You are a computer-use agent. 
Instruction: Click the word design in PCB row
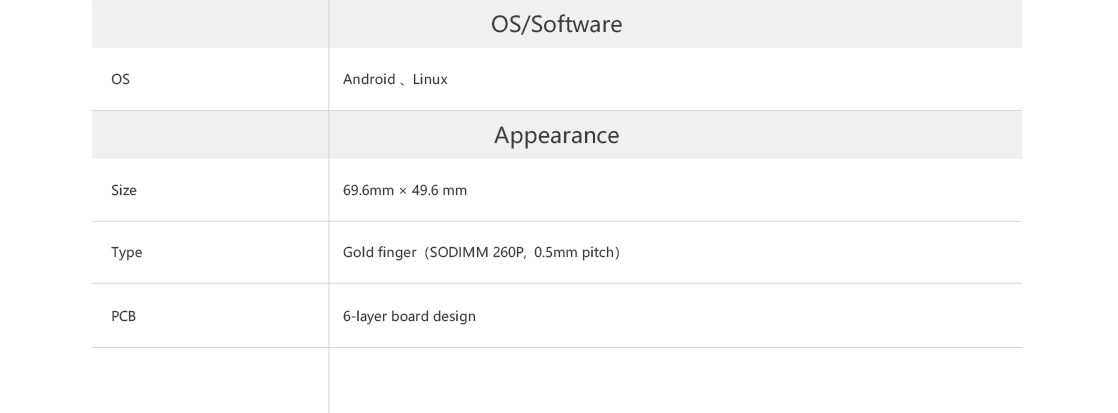454,316
